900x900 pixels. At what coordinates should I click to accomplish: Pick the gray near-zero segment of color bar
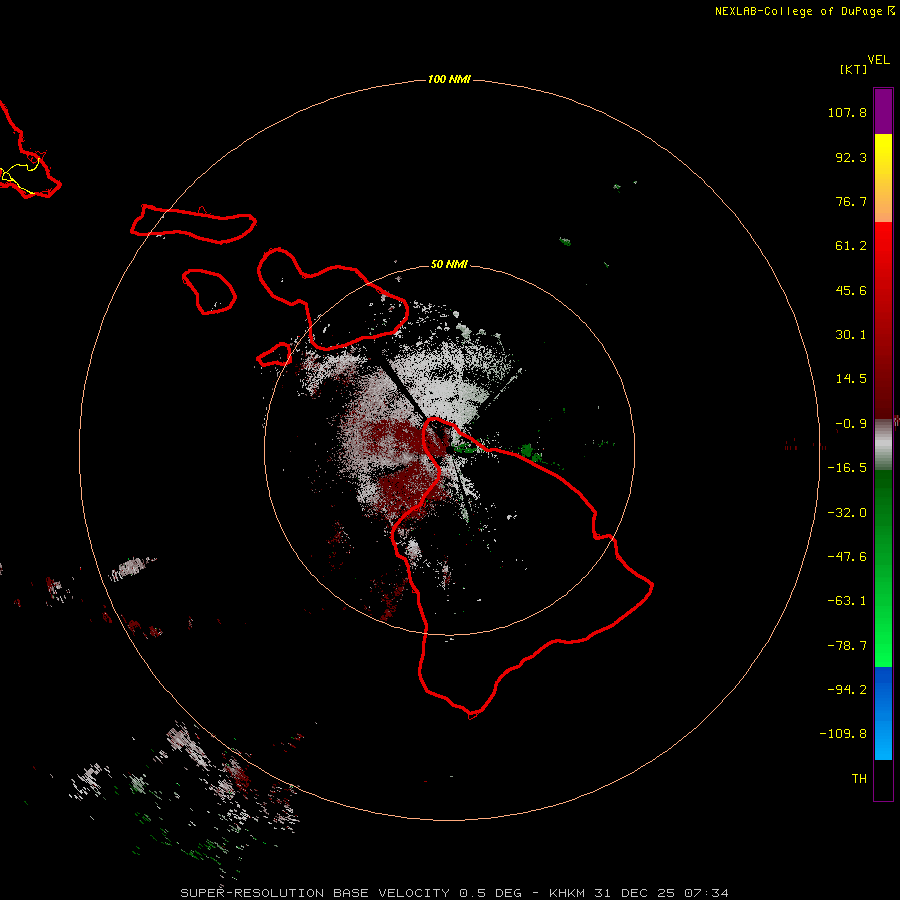pos(883,444)
